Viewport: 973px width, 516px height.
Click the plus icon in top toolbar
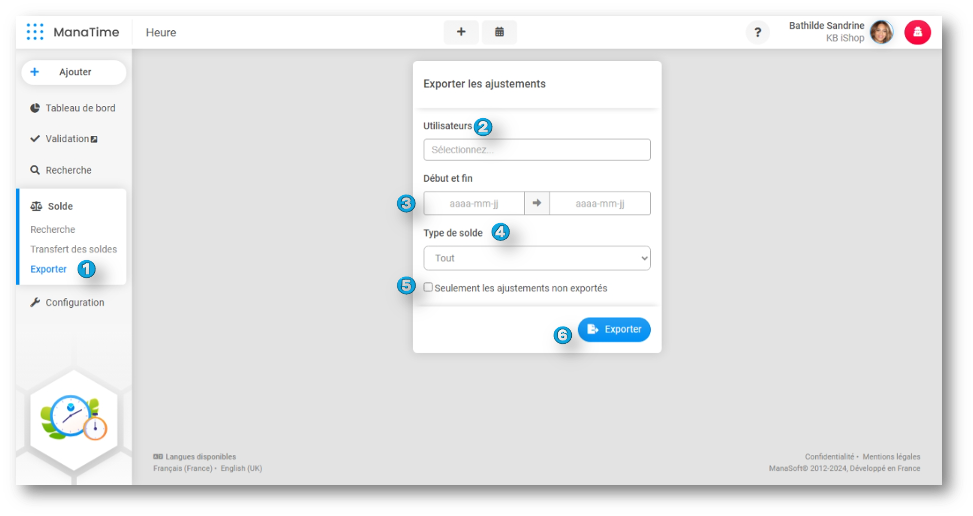(461, 32)
